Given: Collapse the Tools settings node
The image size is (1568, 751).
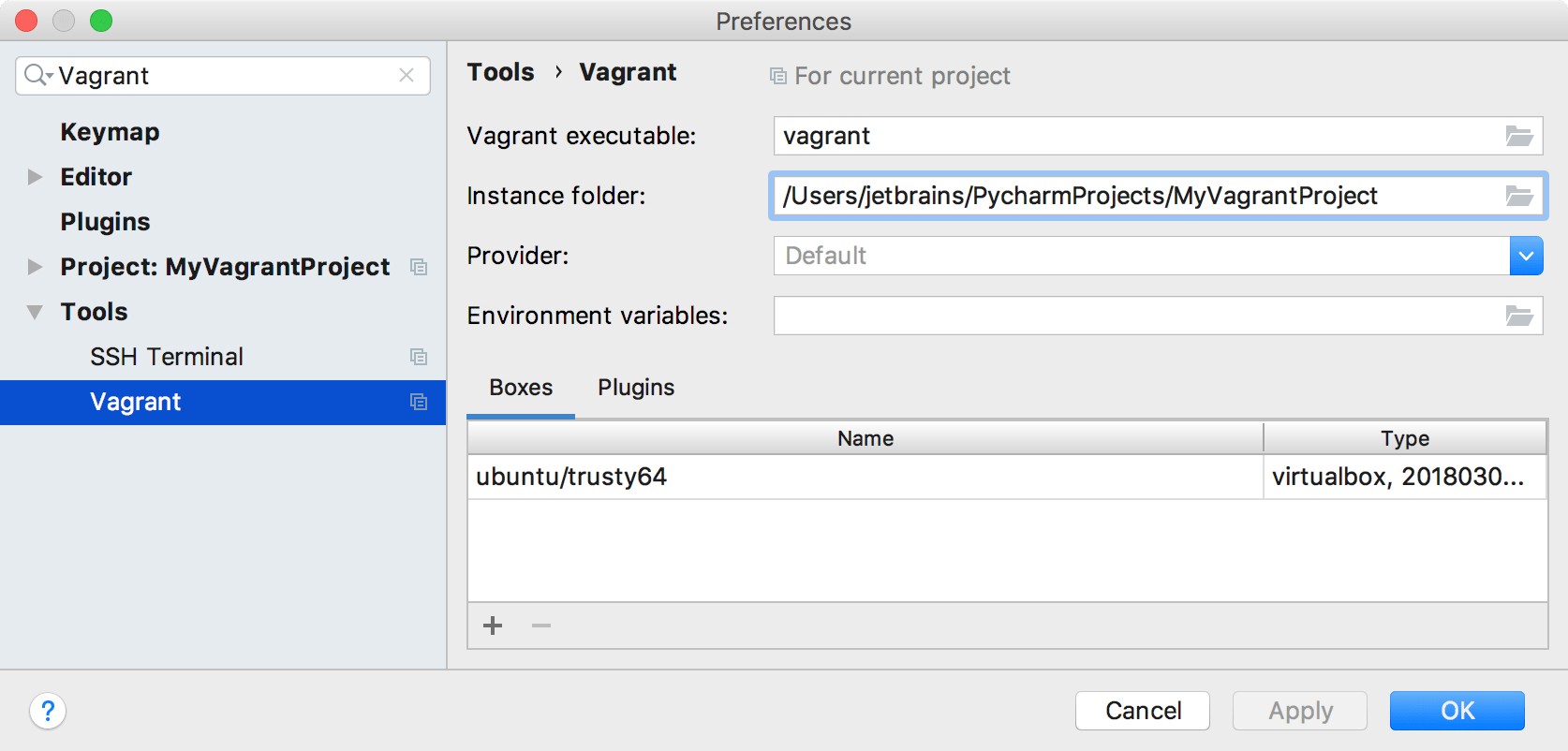Looking at the screenshot, I should [35, 312].
